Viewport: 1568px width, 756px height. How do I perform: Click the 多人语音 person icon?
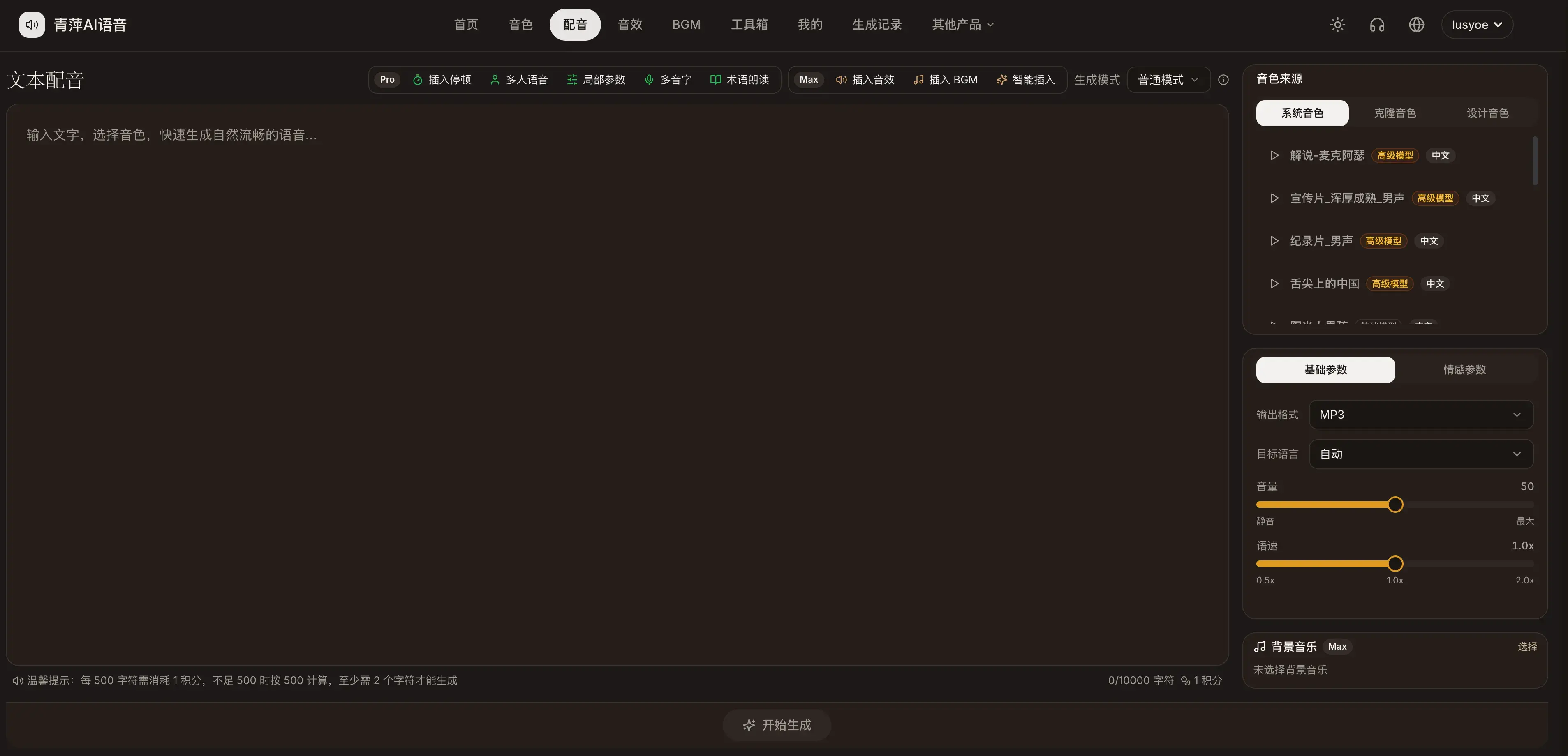(495, 80)
